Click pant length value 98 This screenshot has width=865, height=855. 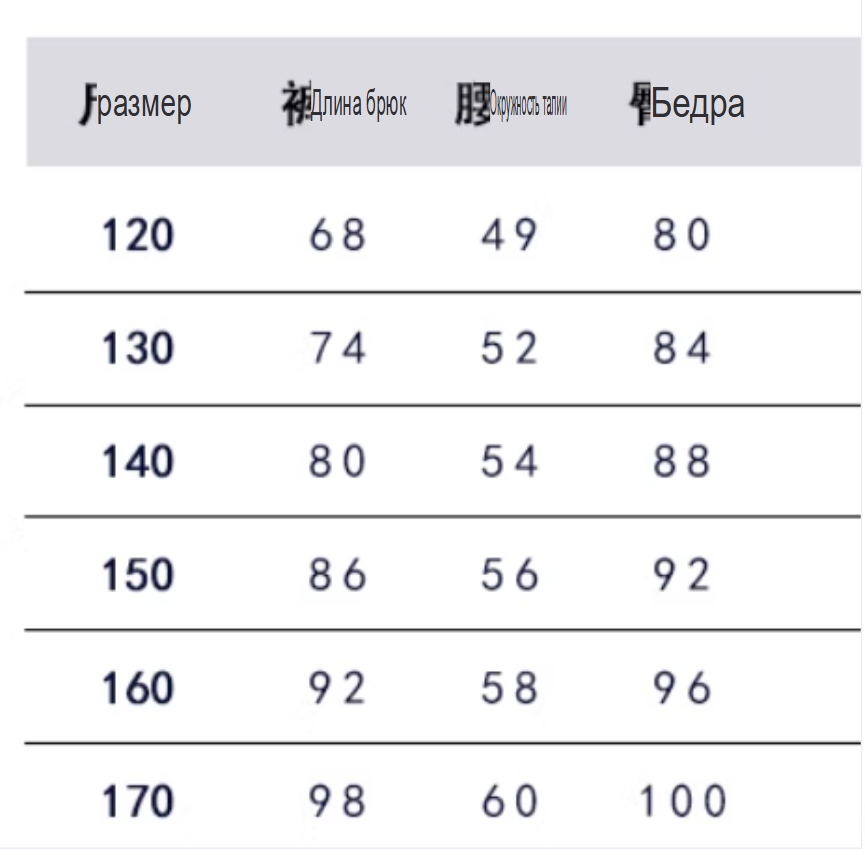click(338, 800)
